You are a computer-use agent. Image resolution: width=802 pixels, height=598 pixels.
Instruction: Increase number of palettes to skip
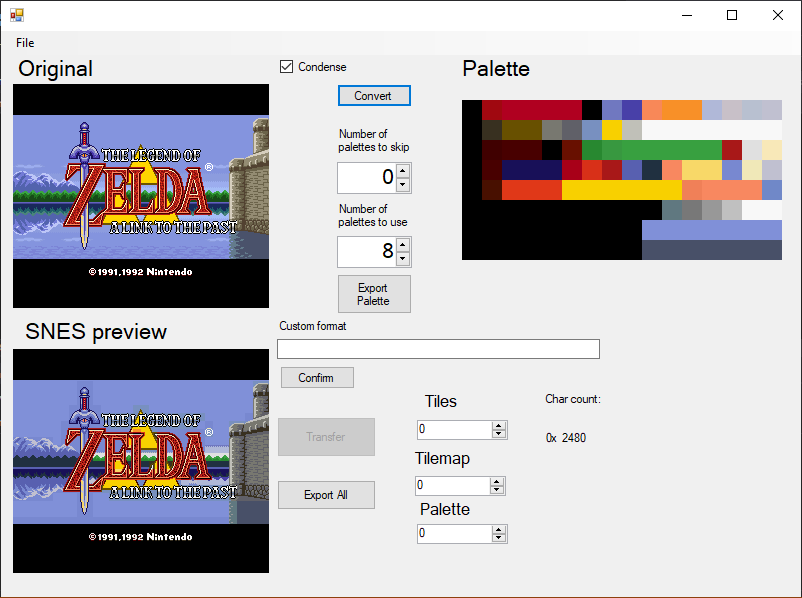coord(402,172)
